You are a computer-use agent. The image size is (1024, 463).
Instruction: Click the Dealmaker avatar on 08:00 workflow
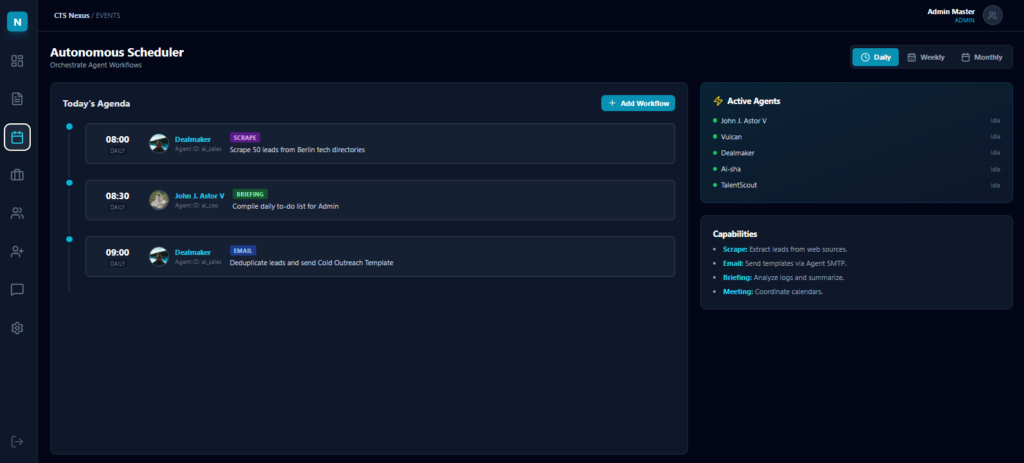tap(159, 143)
